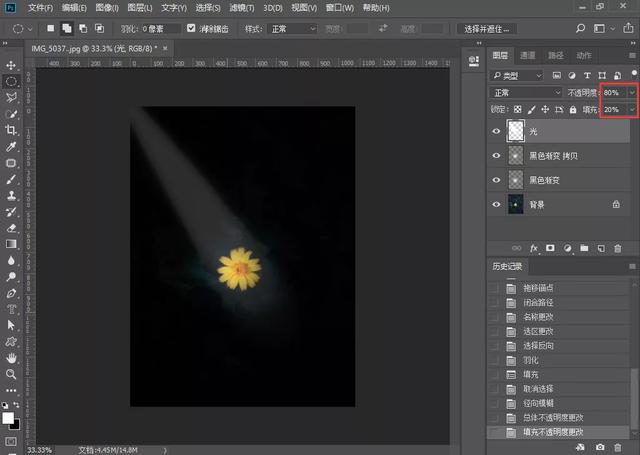Image resolution: width=640 pixels, height=455 pixels.
Task: Delete layer using Layers panel trash icon
Action: 620,247
